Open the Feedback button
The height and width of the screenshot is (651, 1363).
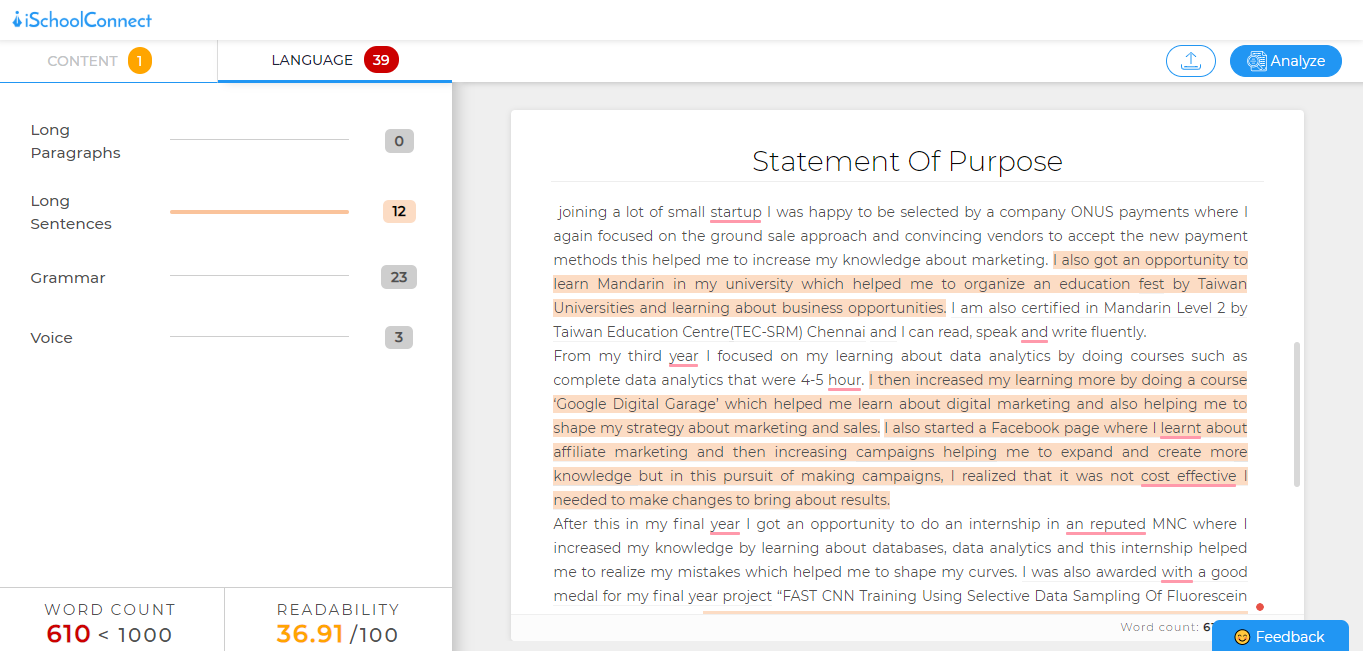tap(1279, 637)
